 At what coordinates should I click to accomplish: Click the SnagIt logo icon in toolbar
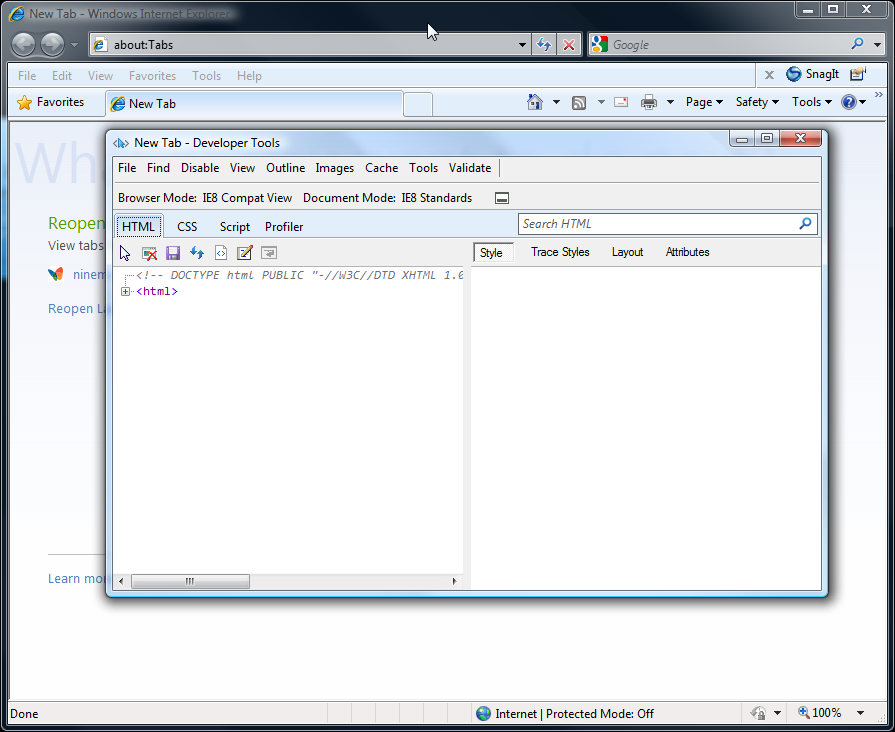pyautogui.click(x=793, y=74)
